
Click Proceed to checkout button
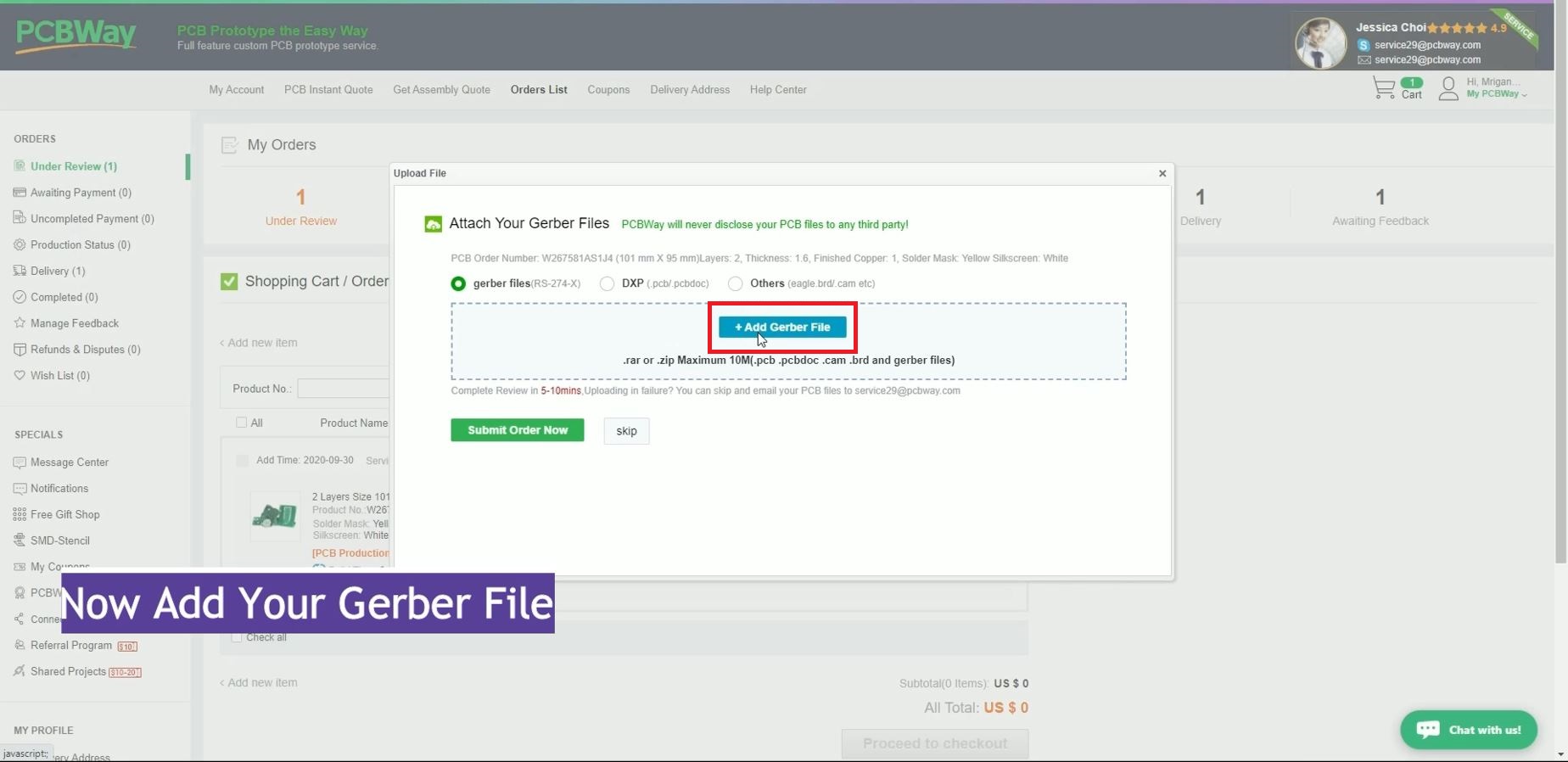click(935, 743)
